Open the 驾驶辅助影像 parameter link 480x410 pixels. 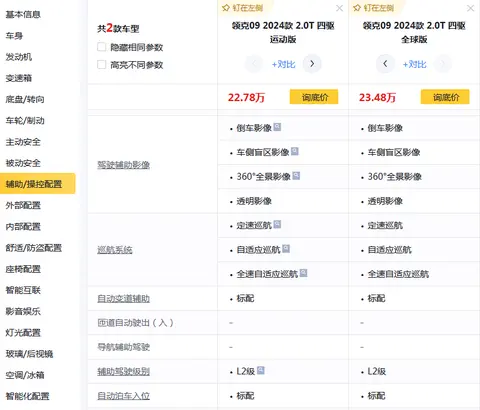123,165
